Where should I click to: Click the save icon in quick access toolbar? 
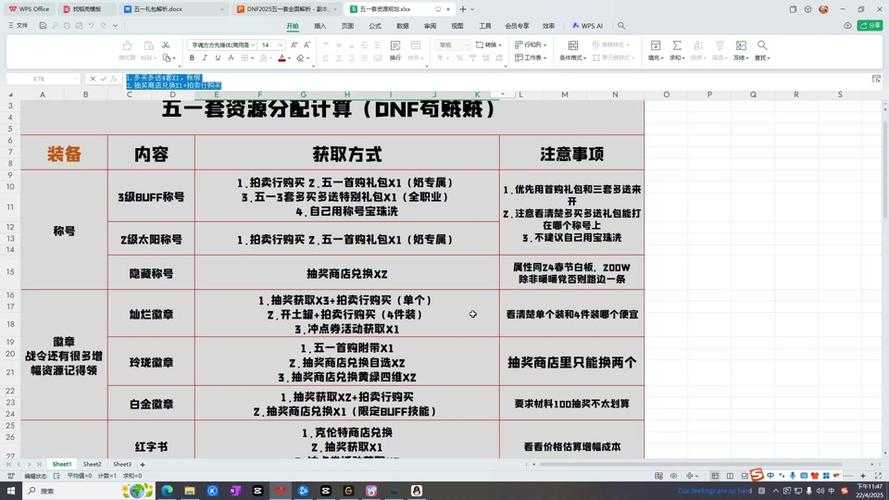click(x=43, y=26)
